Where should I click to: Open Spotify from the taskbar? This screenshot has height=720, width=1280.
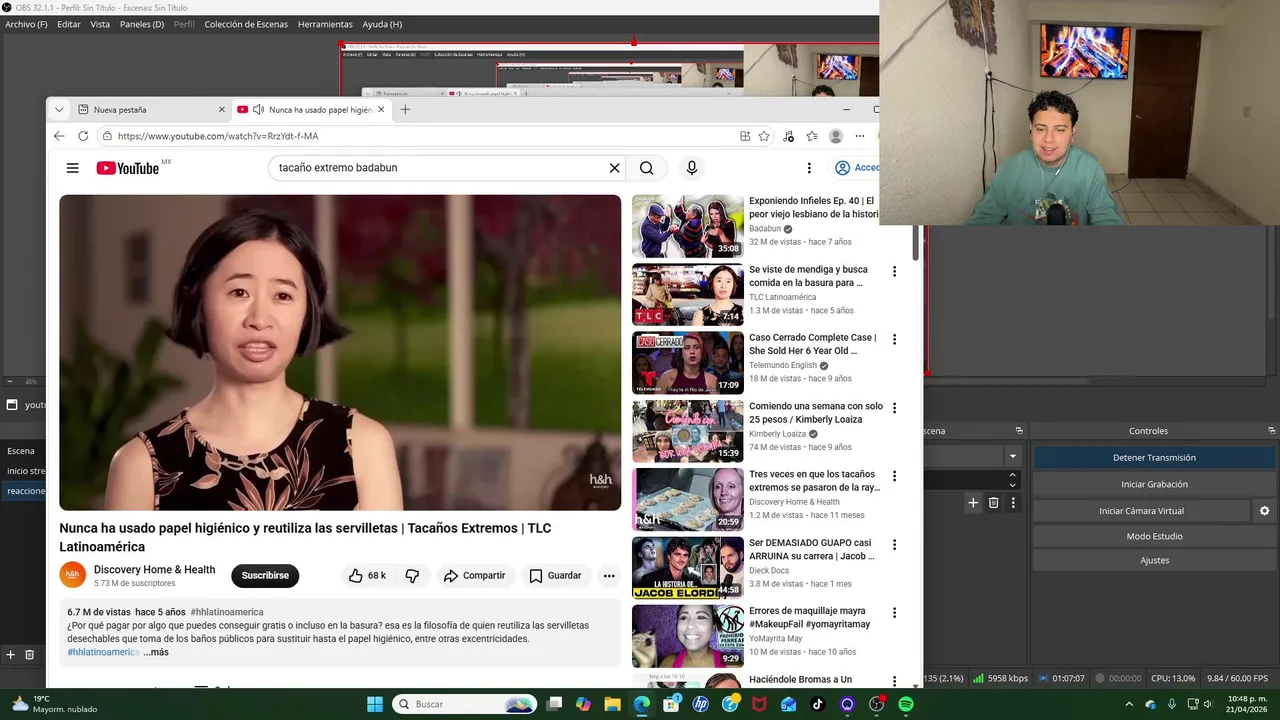(905, 704)
